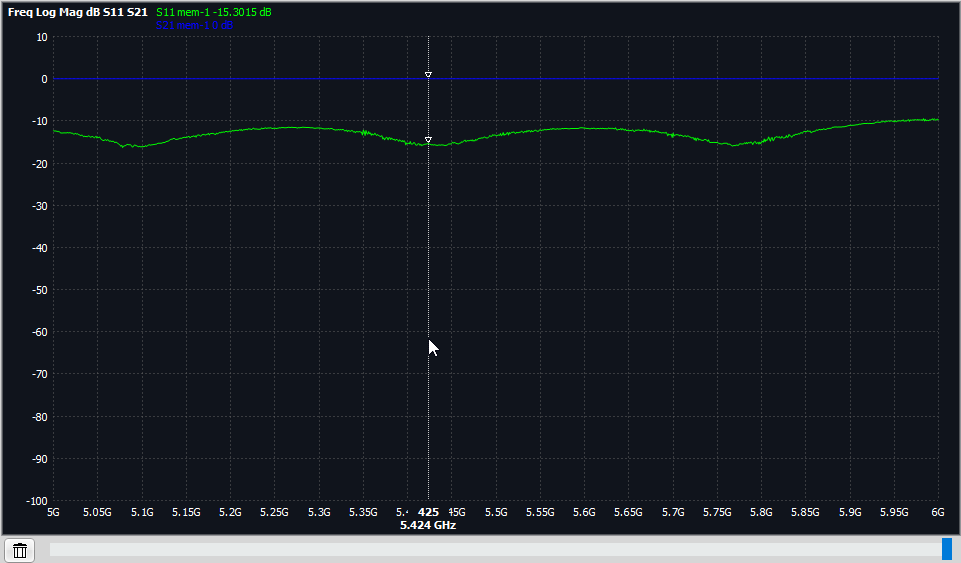Click the 5G frequency axis label
This screenshot has height=563, width=961.
(x=53, y=512)
